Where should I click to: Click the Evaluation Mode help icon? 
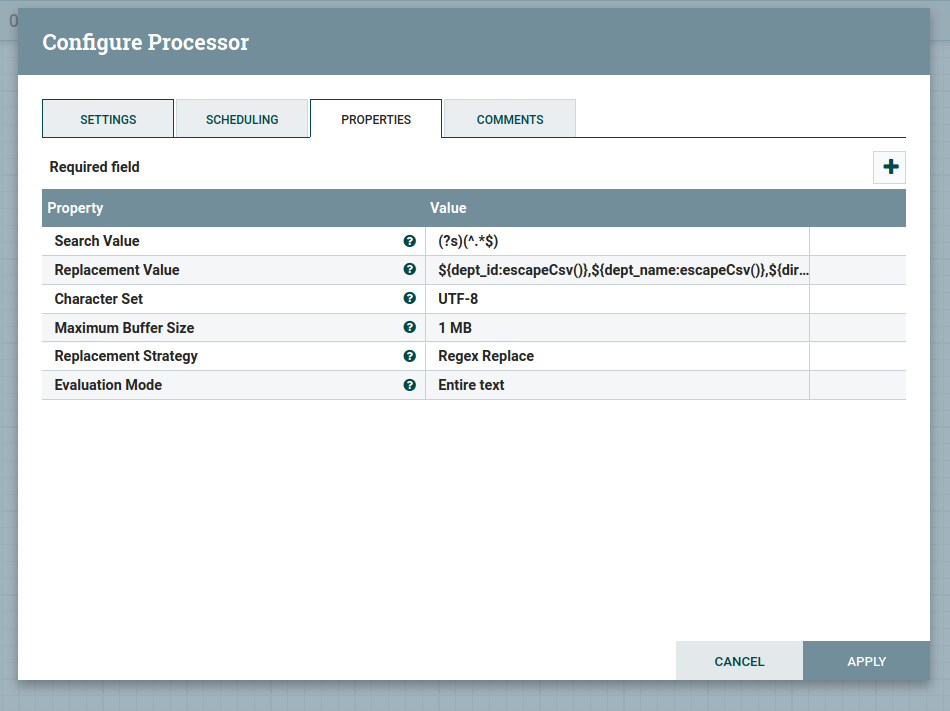coord(409,385)
